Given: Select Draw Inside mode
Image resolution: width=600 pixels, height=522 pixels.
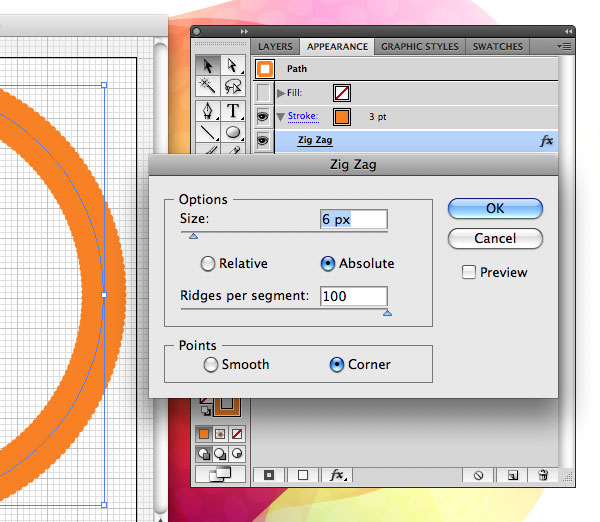Looking at the screenshot, I should 237,454.
